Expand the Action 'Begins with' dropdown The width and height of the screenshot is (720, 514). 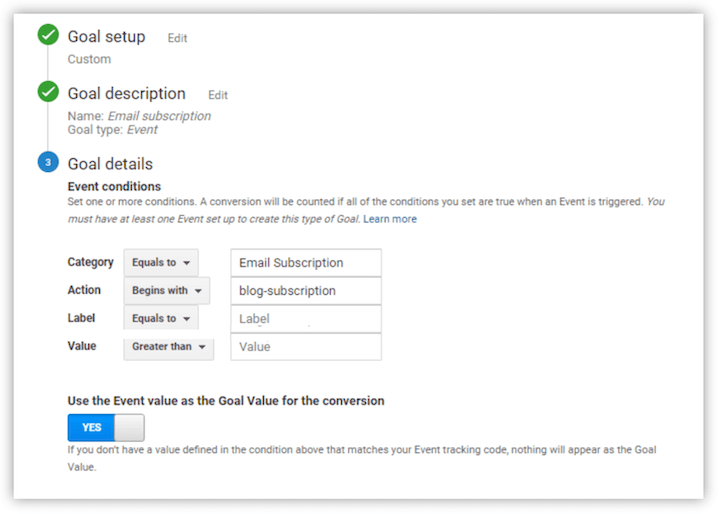[x=166, y=291]
